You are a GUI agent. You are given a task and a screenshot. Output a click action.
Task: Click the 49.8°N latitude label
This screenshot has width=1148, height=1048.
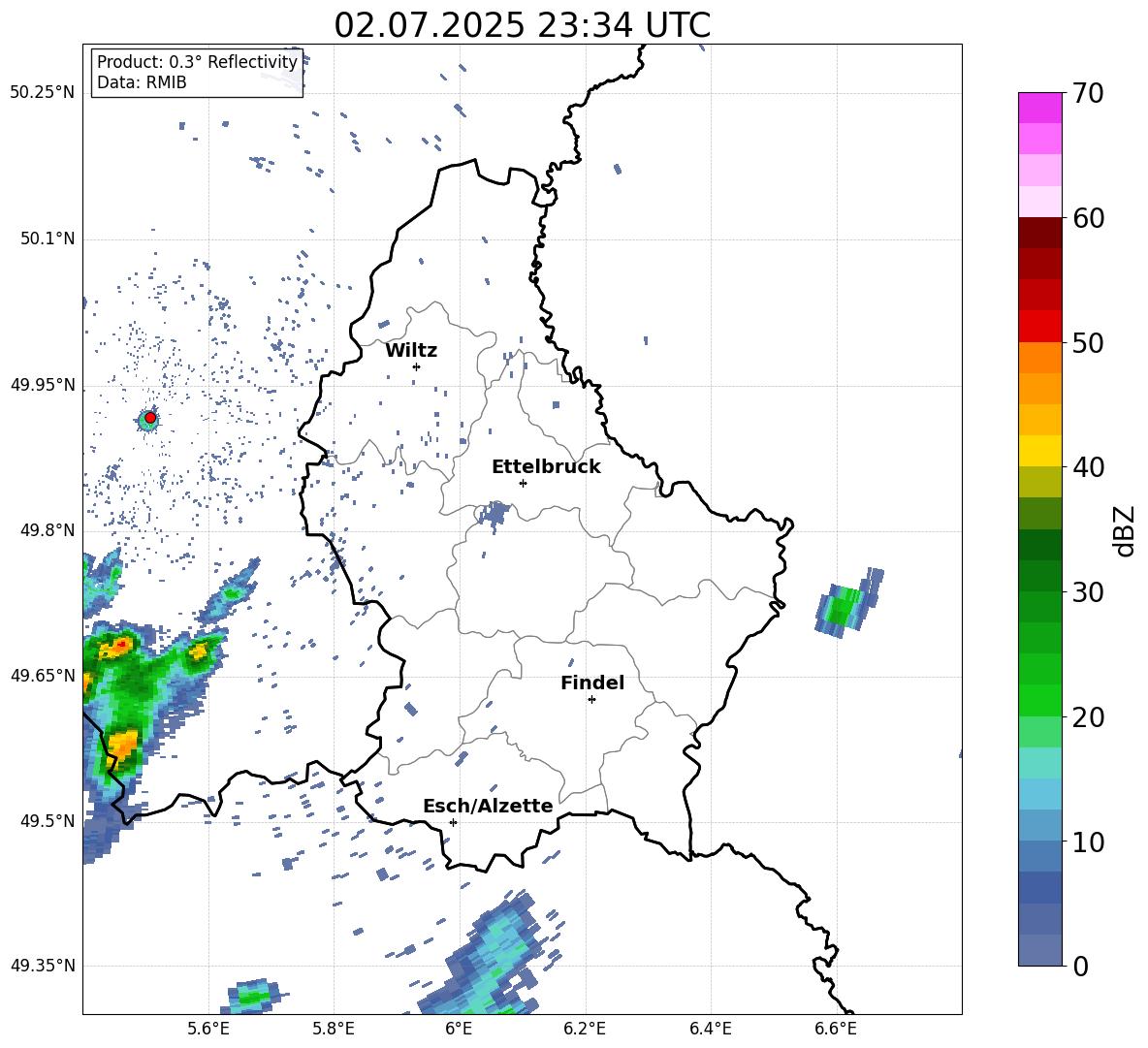pos(47,530)
